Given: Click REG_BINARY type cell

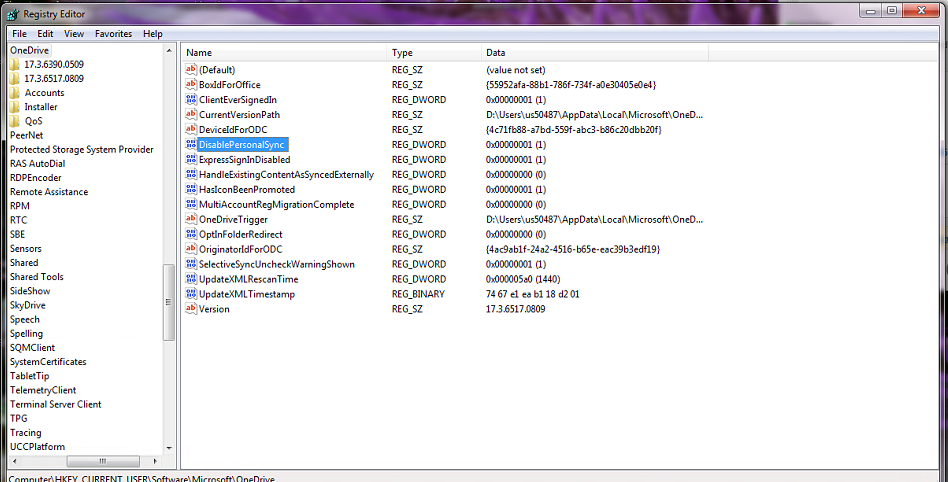Looking at the screenshot, I should (418, 294).
